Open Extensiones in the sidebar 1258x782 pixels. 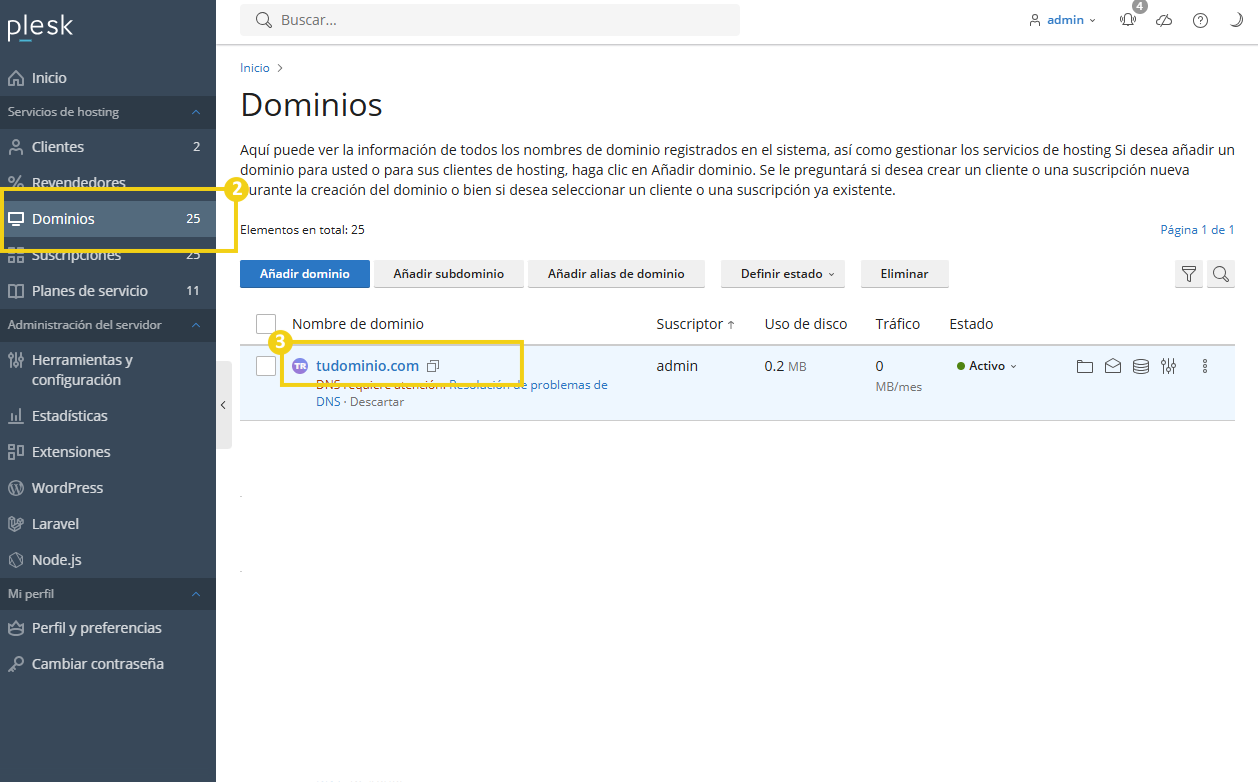click(x=108, y=452)
